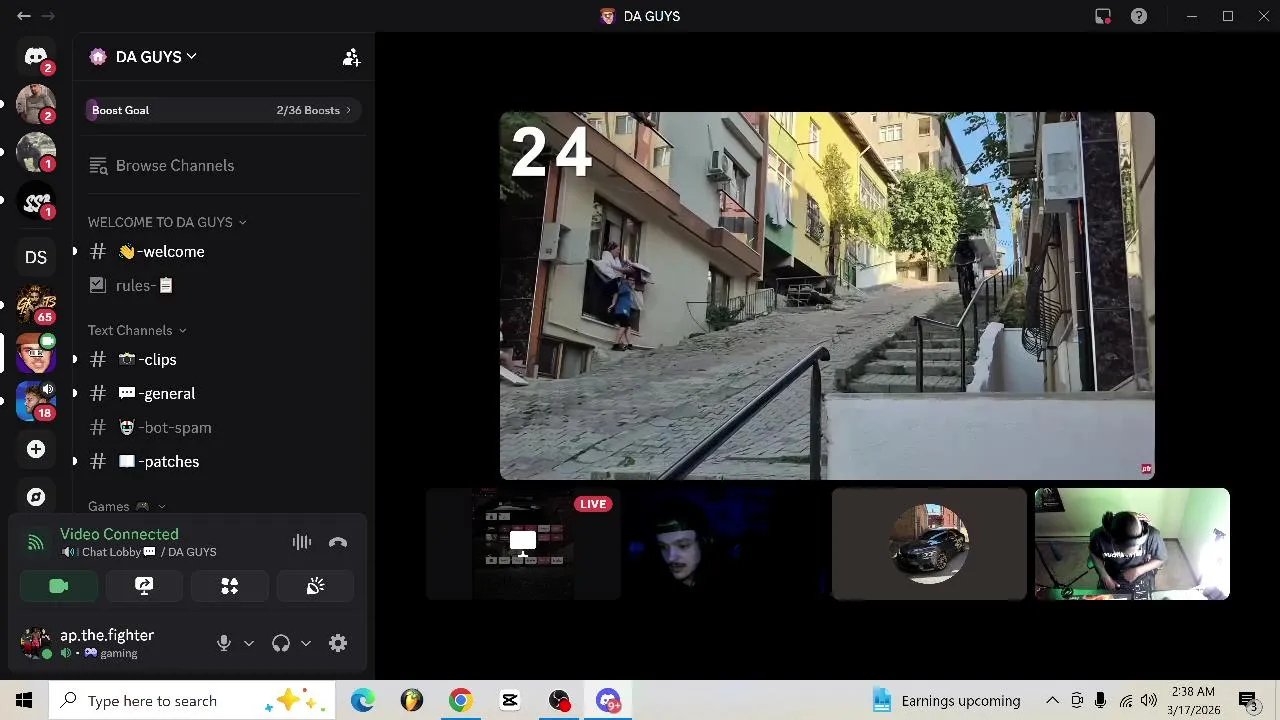Image resolution: width=1280 pixels, height=720 pixels.
Task: Open microphone input options arrow
Action: click(x=249, y=643)
